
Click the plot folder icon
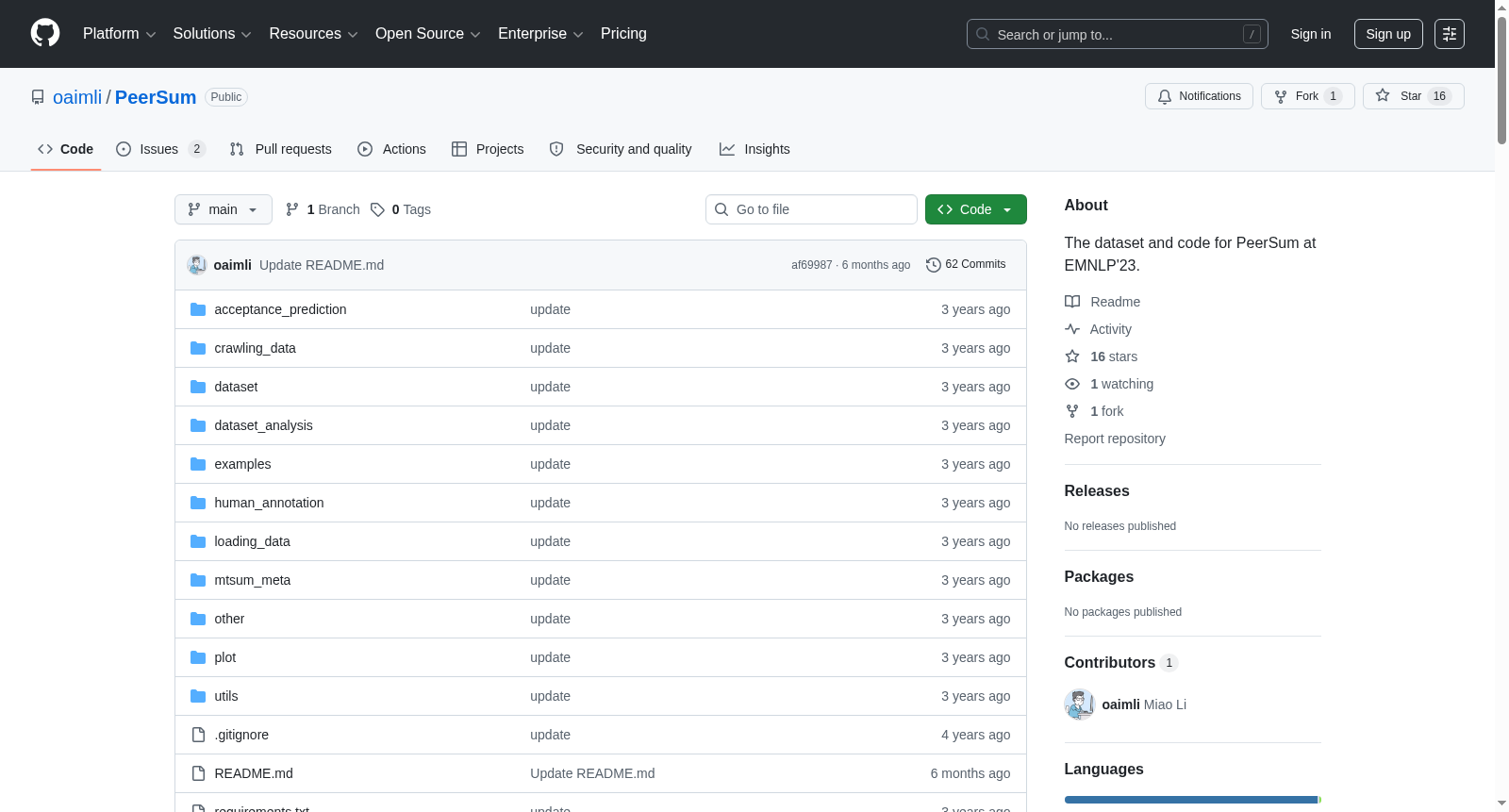click(198, 657)
